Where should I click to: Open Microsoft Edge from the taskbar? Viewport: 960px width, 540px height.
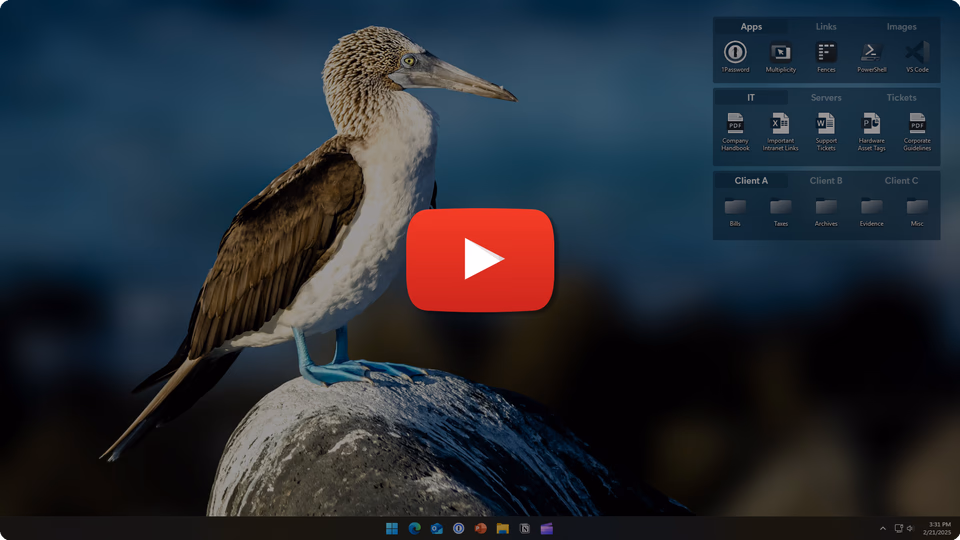(x=414, y=528)
